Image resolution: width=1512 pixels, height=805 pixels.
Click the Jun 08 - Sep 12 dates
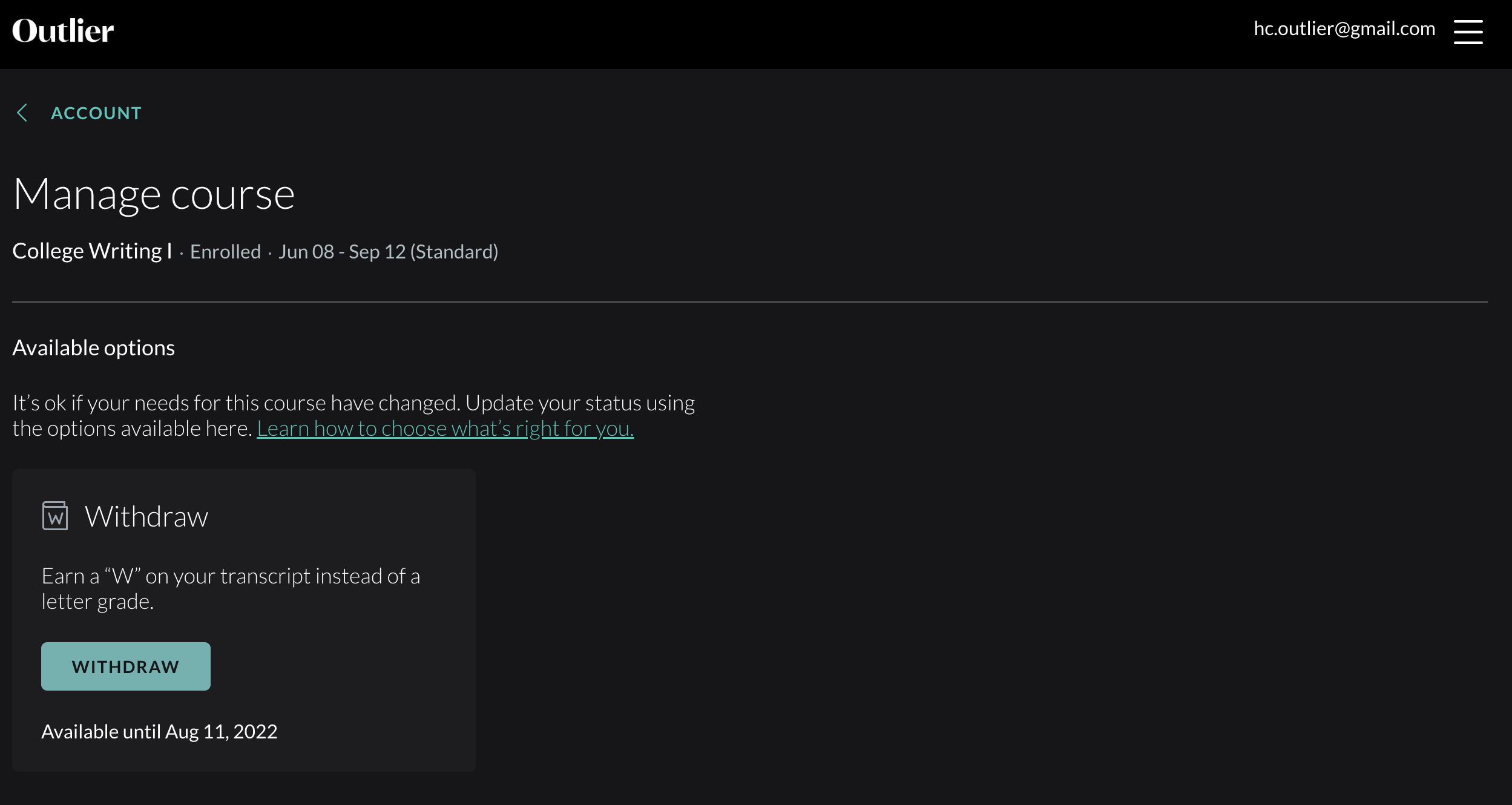tap(341, 252)
